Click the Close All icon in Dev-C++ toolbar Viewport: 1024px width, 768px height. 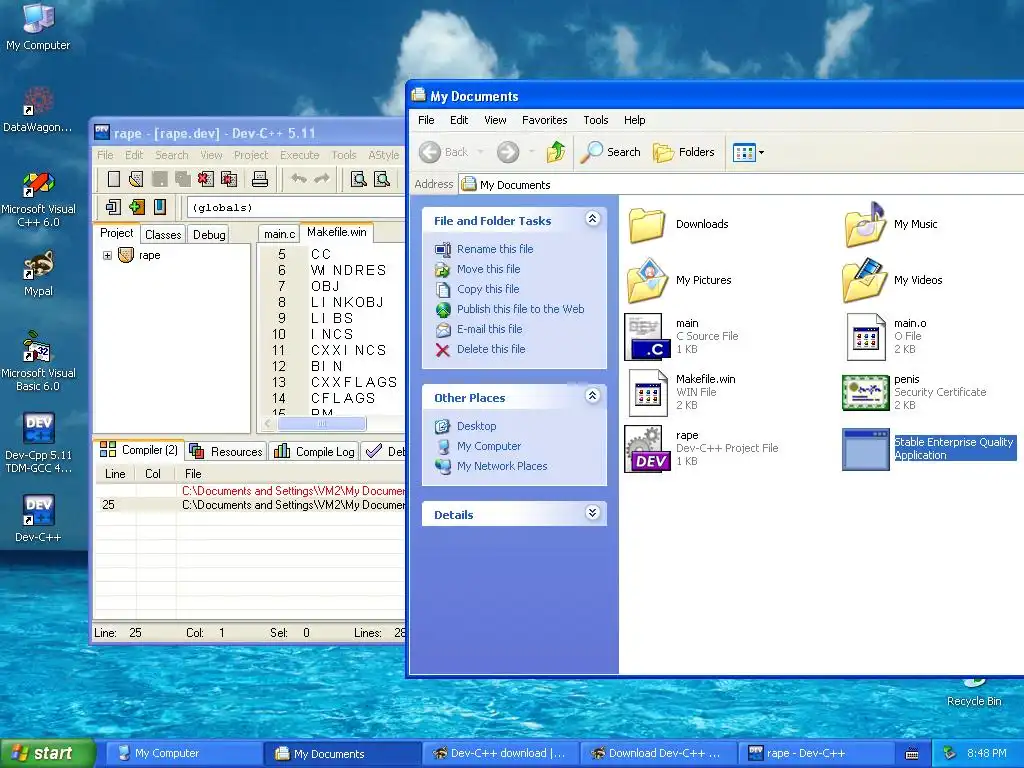point(229,179)
